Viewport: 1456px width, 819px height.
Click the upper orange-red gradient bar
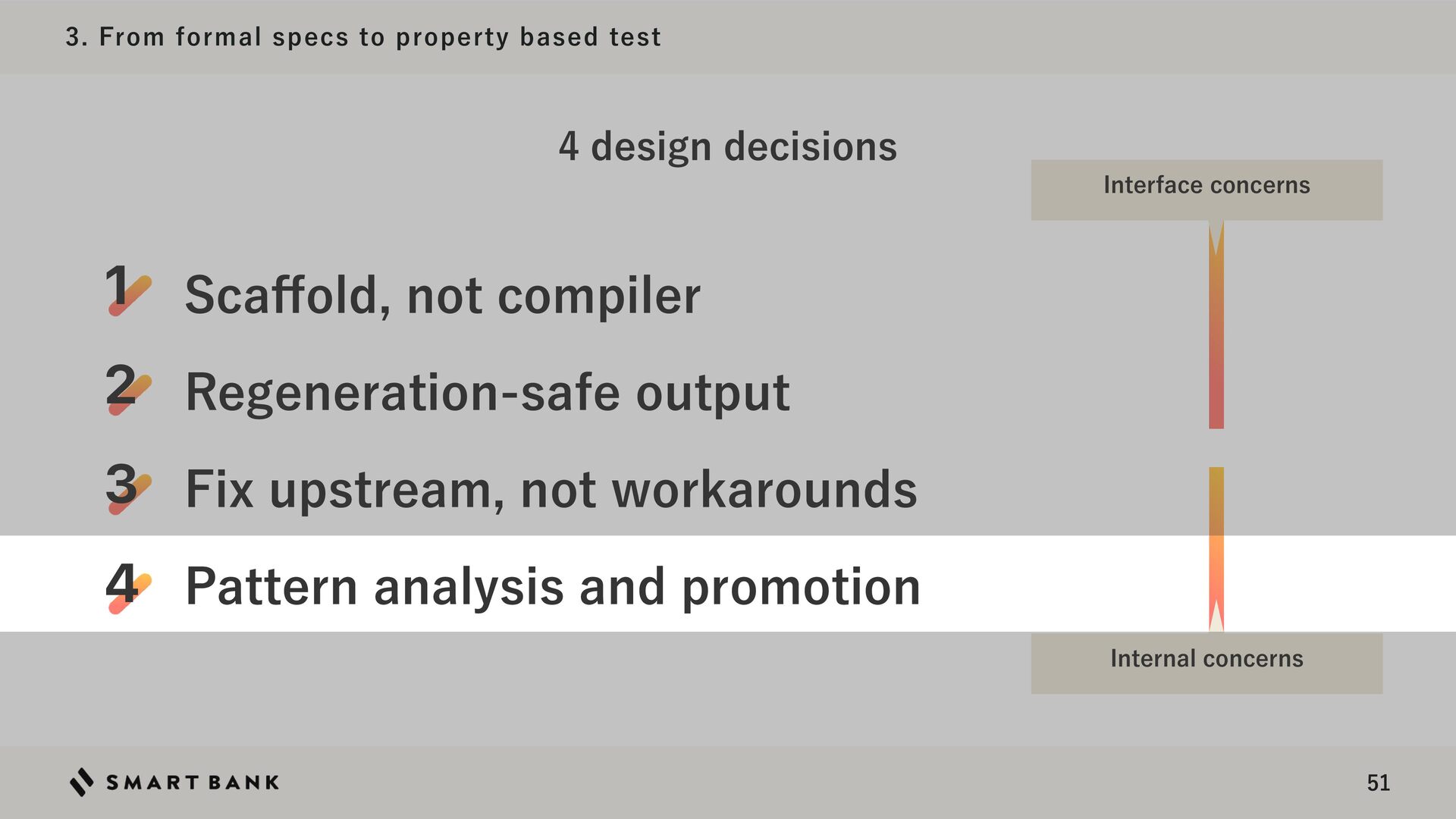click(x=1216, y=341)
